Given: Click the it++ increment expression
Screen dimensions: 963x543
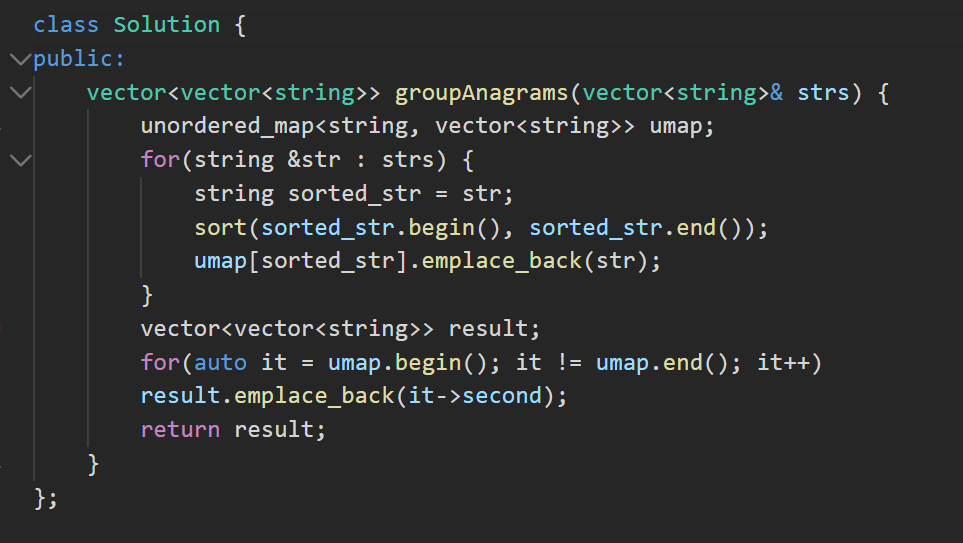Looking at the screenshot, I should [783, 362].
